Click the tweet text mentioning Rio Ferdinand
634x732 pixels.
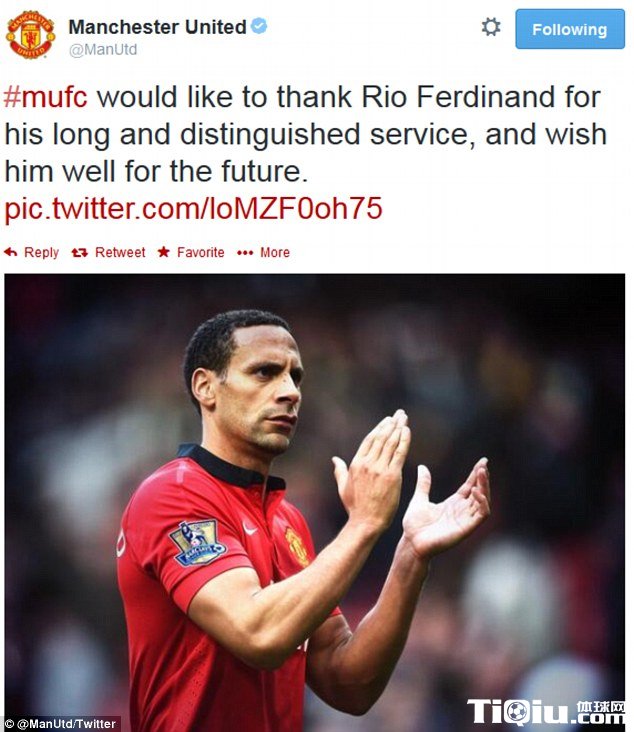[305, 134]
